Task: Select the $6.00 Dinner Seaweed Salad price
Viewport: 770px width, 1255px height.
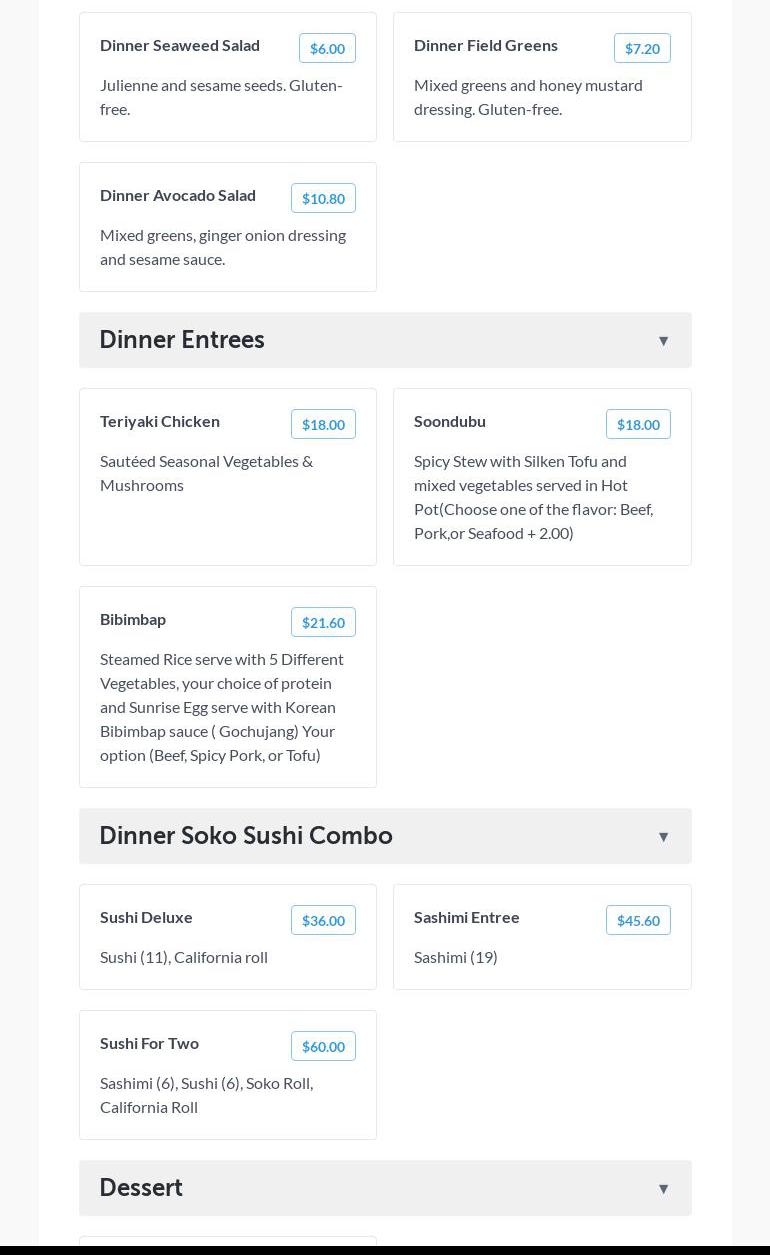Action: click(x=327, y=48)
